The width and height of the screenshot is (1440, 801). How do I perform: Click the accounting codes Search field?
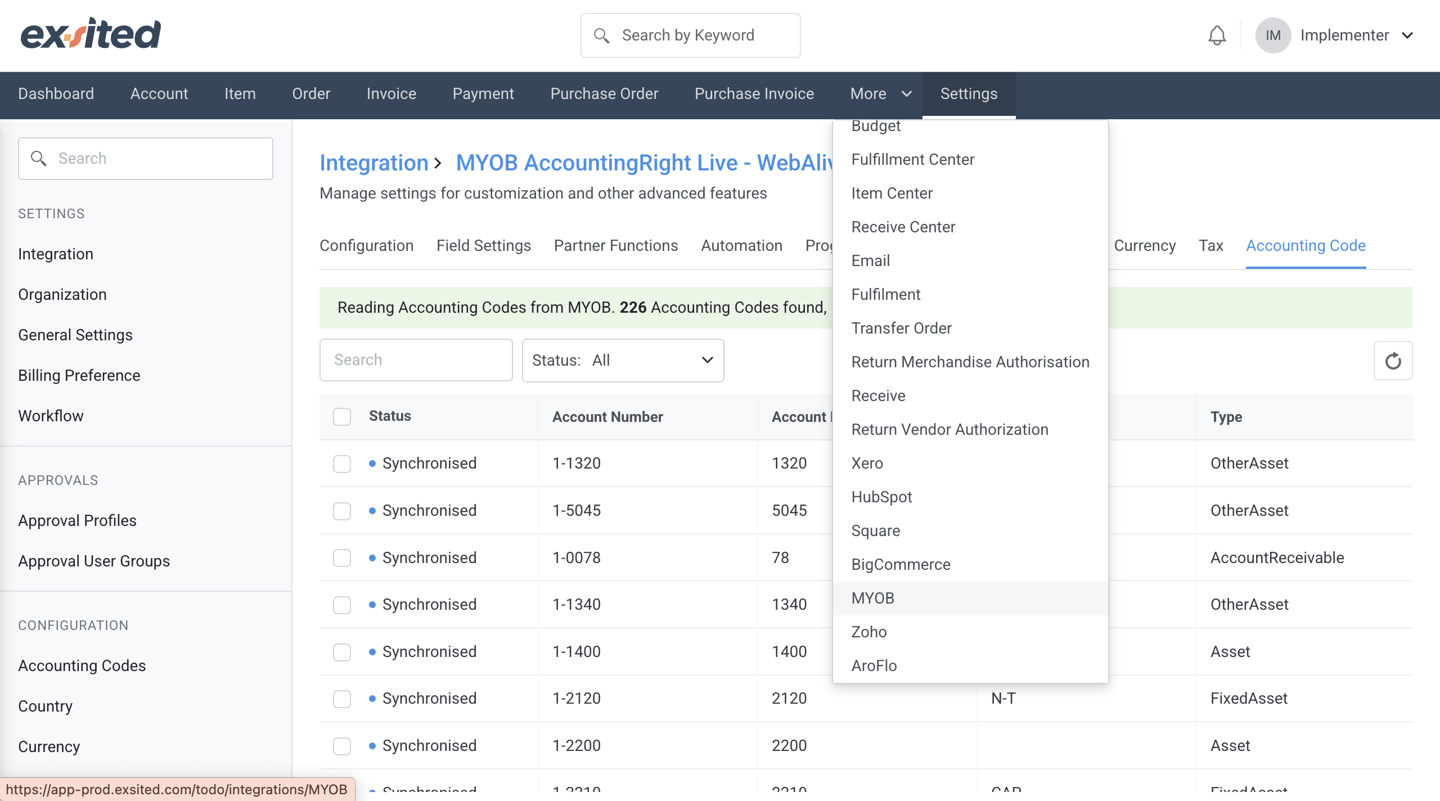(x=416, y=360)
